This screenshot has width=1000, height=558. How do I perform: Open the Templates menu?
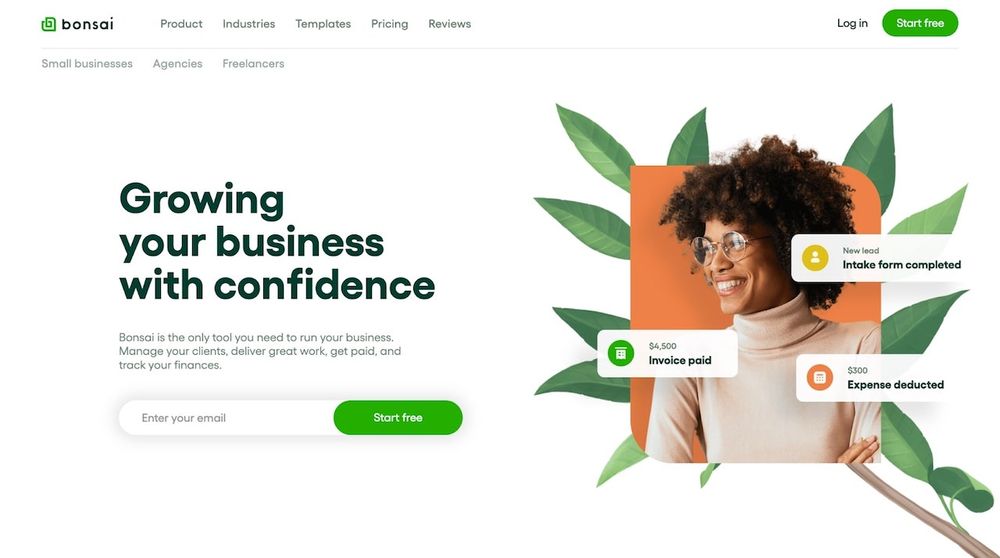(x=323, y=24)
